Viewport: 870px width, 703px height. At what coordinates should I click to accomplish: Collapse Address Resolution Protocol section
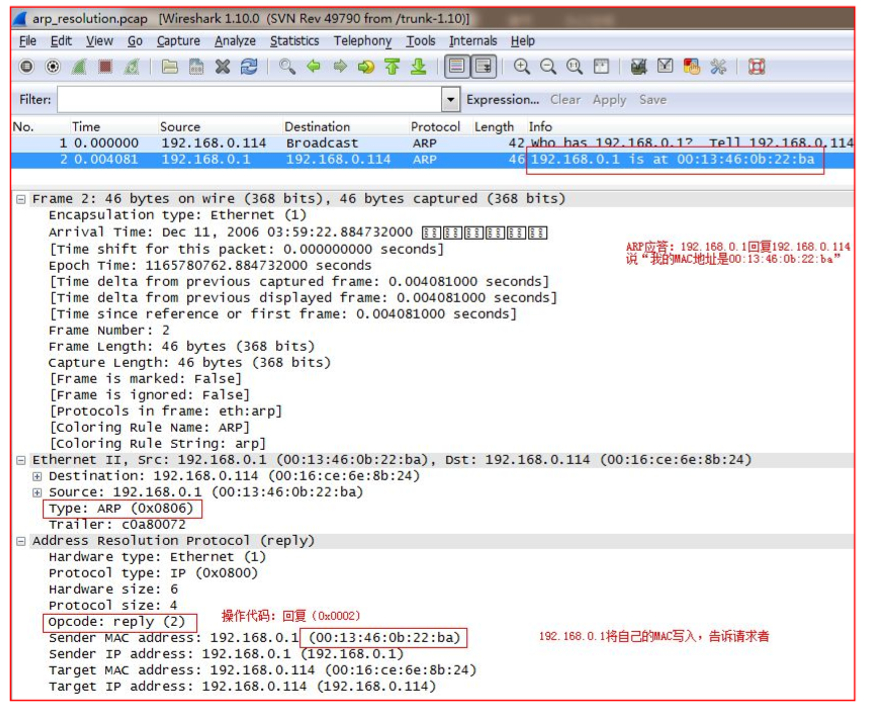[x=21, y=541]
